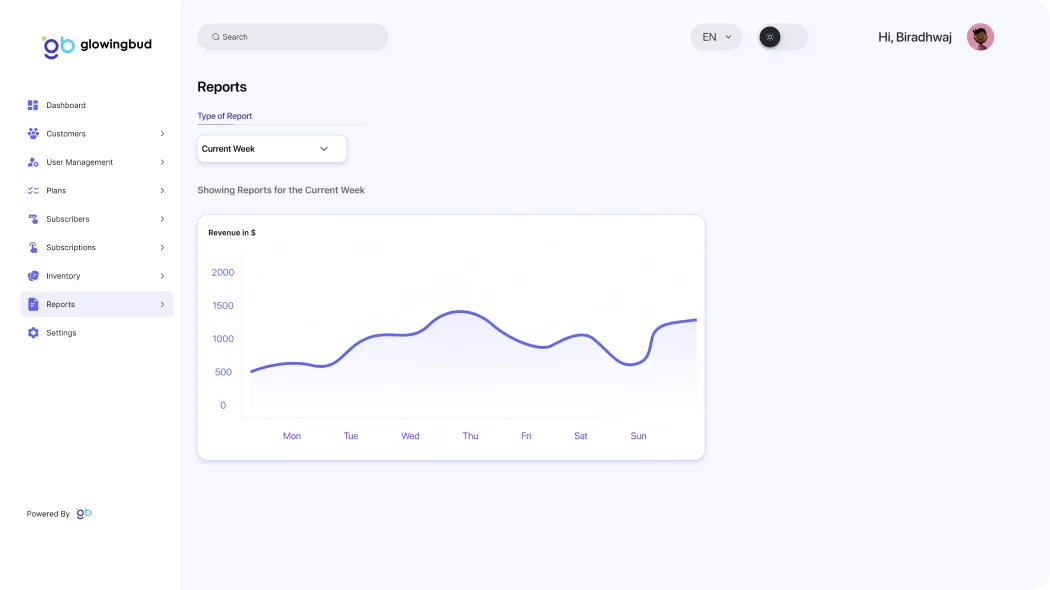Viewport: 1050px width, 590px height.
Task: Click the Dashboard grid icon
Action: tap(33, 105)
